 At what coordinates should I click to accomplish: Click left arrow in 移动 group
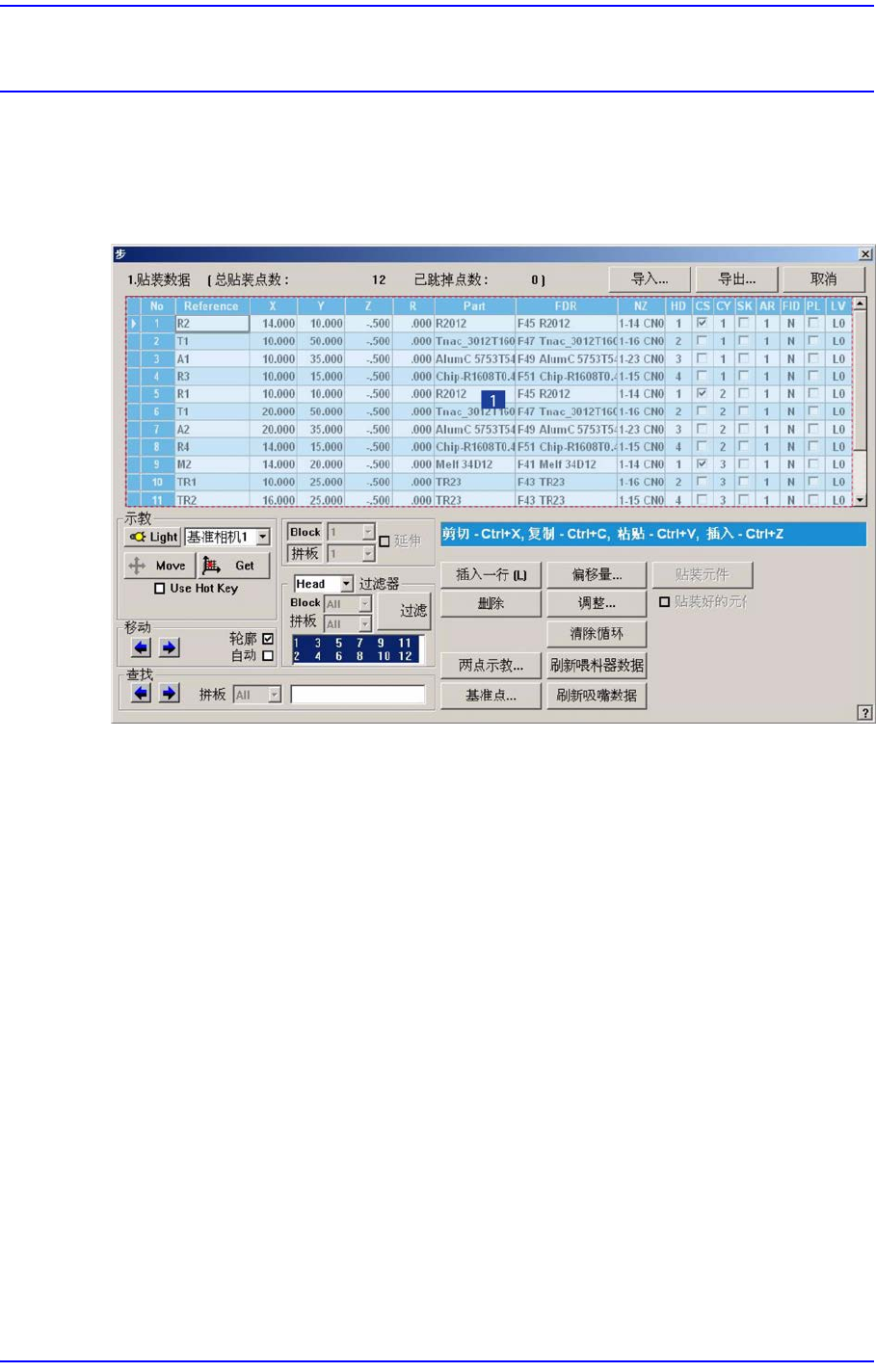click(141, 647)
